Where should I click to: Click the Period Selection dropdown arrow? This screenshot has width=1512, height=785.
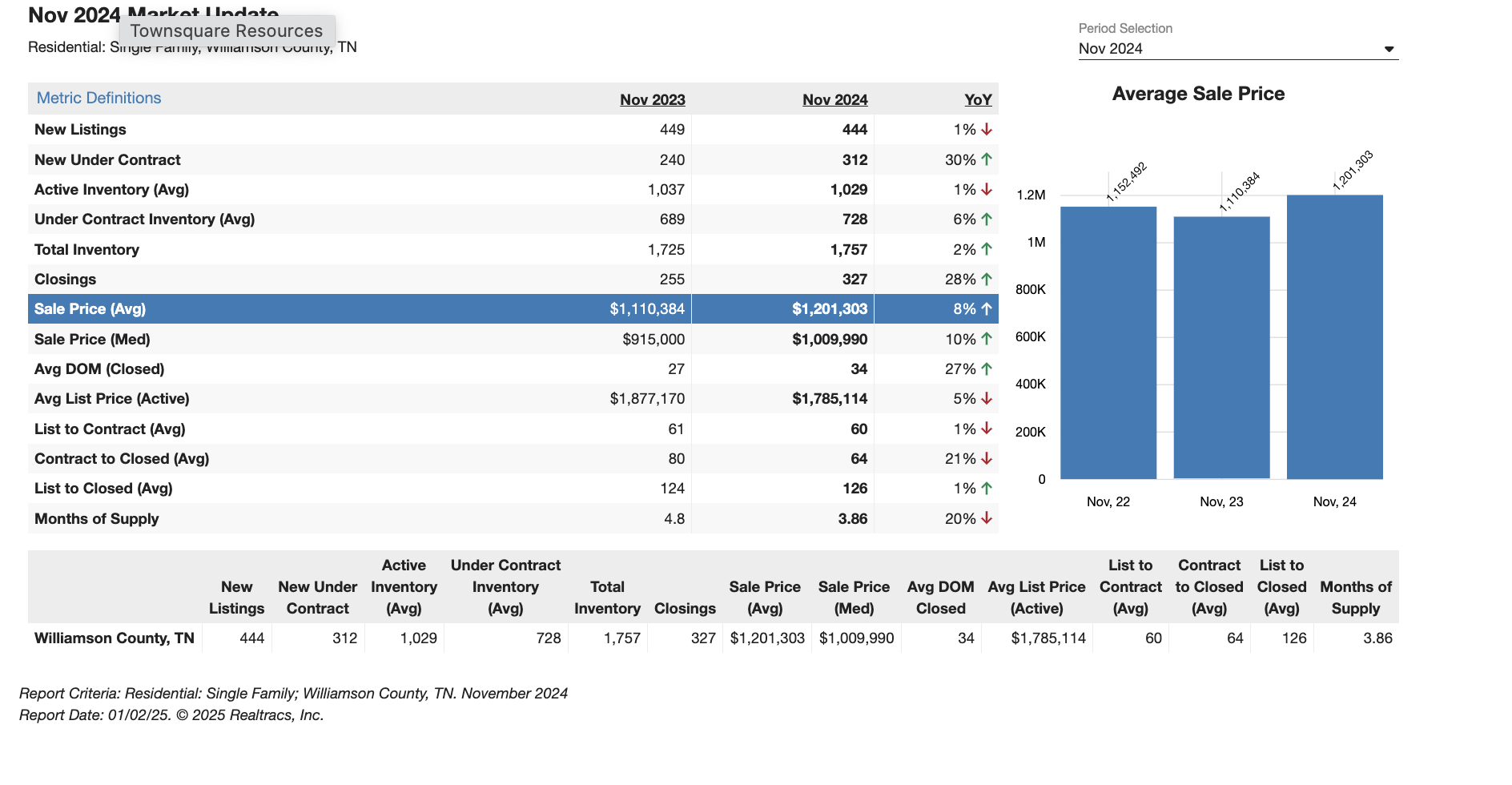[x=1389, y=50]
